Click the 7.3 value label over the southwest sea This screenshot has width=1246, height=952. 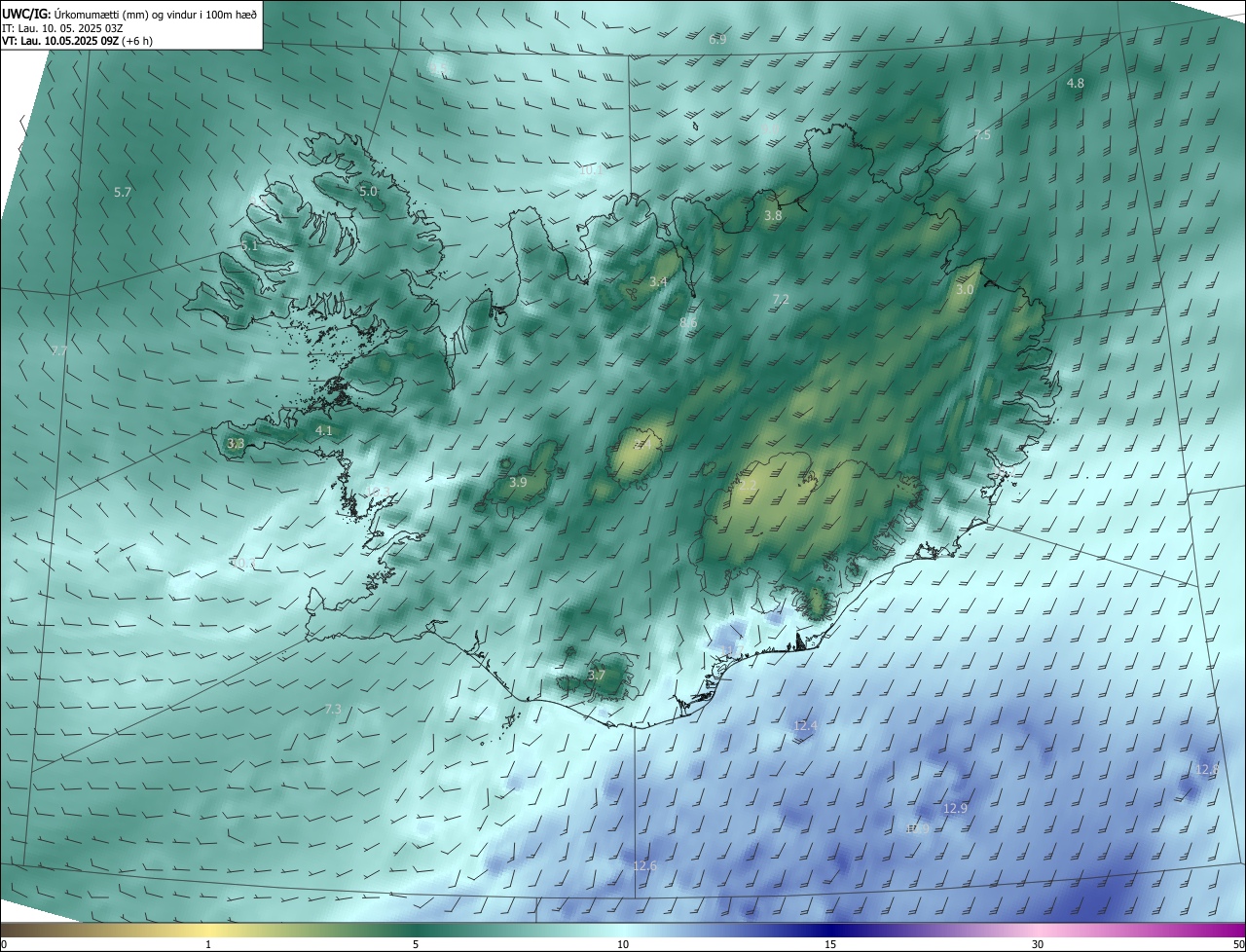pyautogui.click(x=333, y=710)
